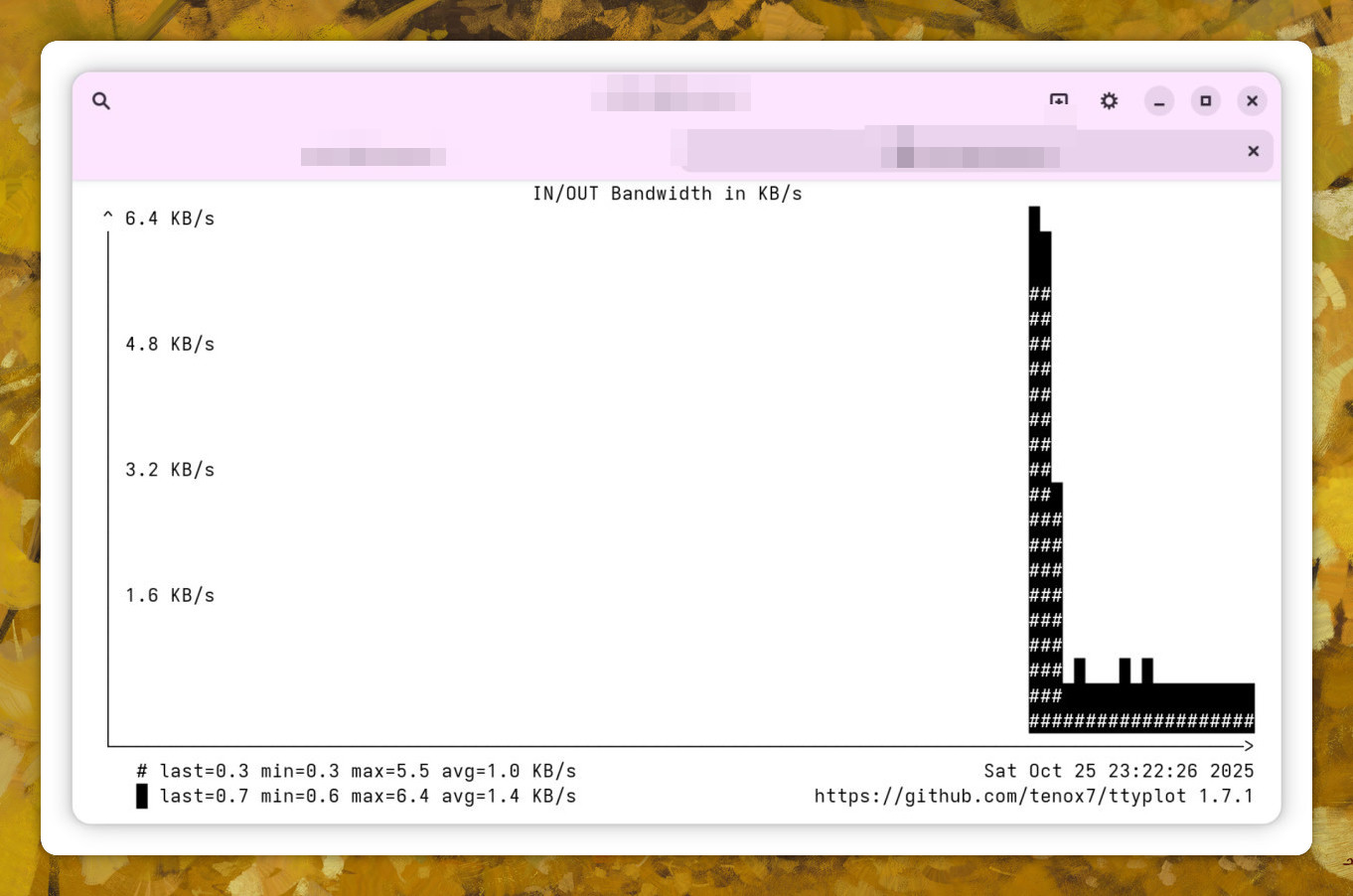The image size is (1353, 896).
Task: Click the solid block series stats with max=6.4
Action: point(367,796)
